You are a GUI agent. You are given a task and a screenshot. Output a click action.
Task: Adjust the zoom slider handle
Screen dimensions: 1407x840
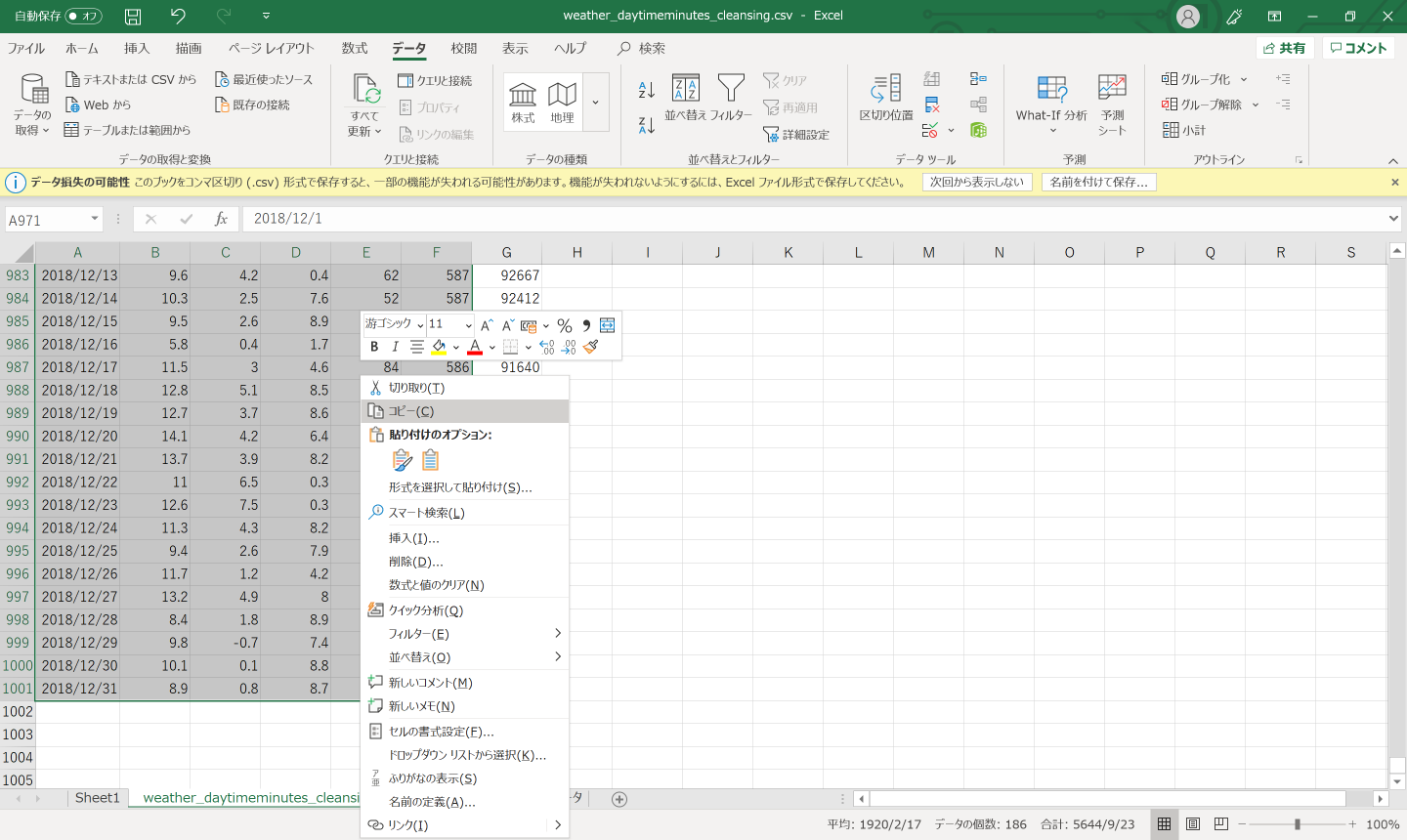pyautogui.click(x=1298, y=824)
